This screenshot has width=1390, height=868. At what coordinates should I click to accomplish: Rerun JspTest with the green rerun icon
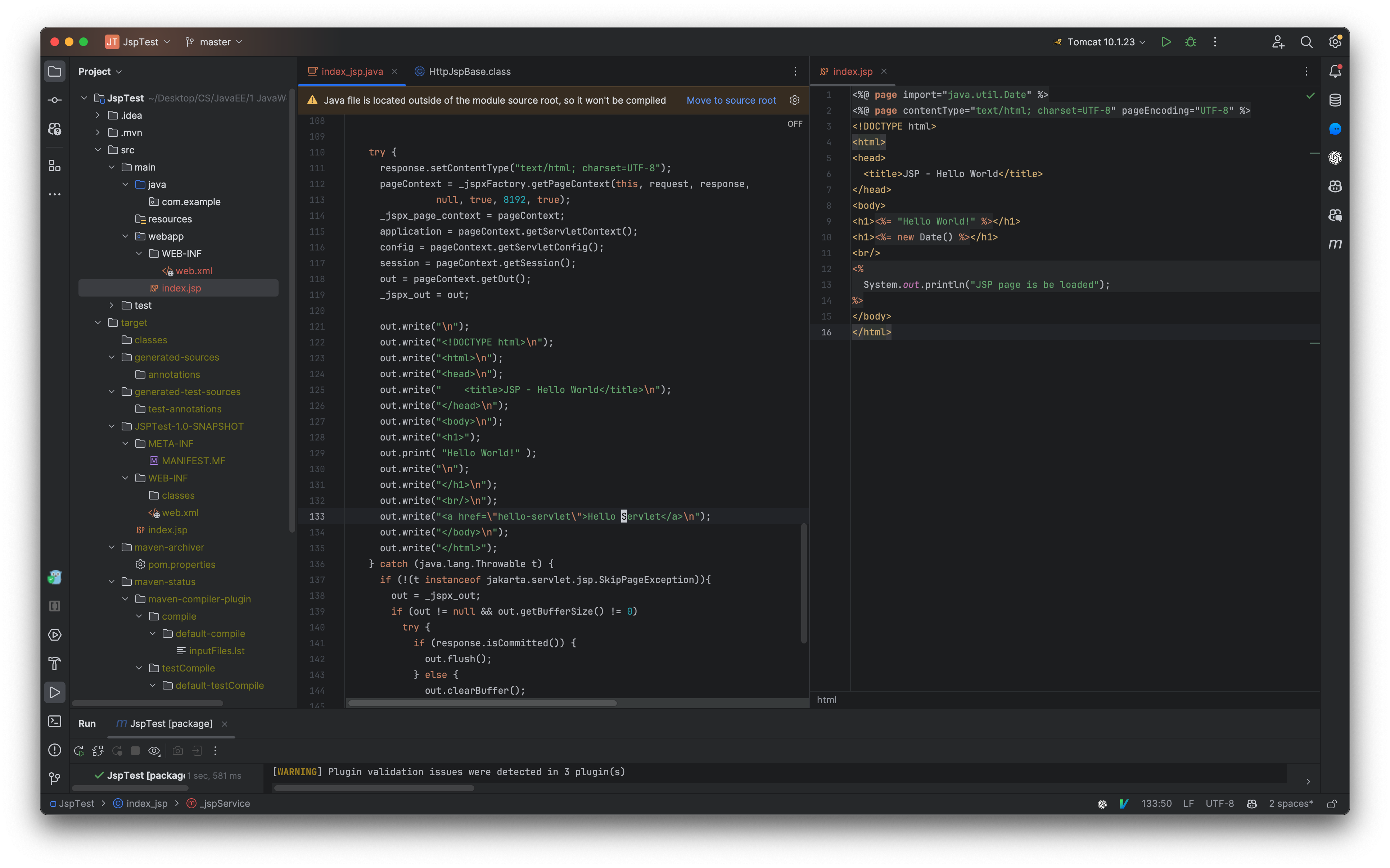click(79, 750)
